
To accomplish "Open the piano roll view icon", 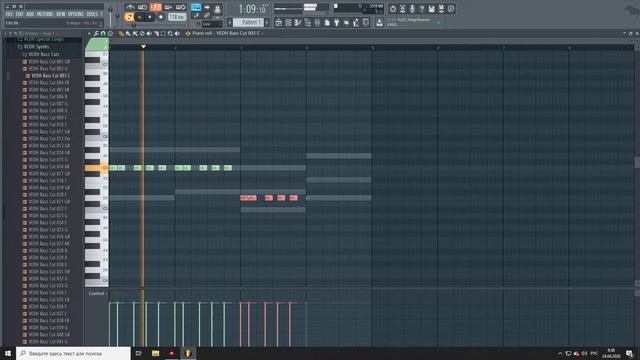I will coord(298,23).
